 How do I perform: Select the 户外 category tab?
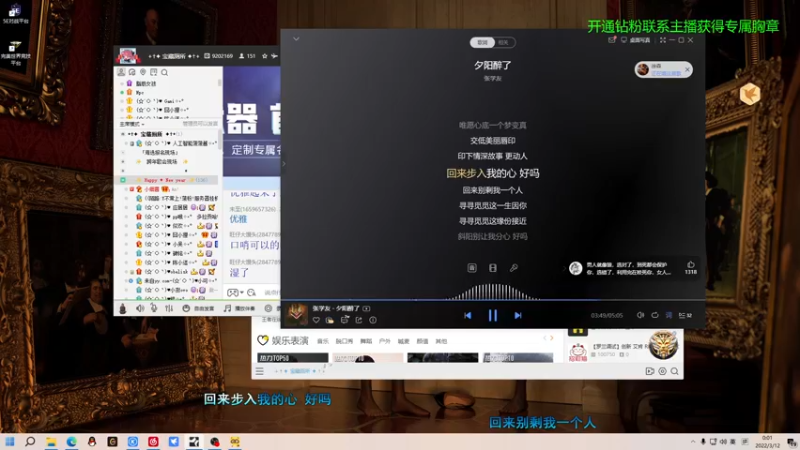click(385, 341)
